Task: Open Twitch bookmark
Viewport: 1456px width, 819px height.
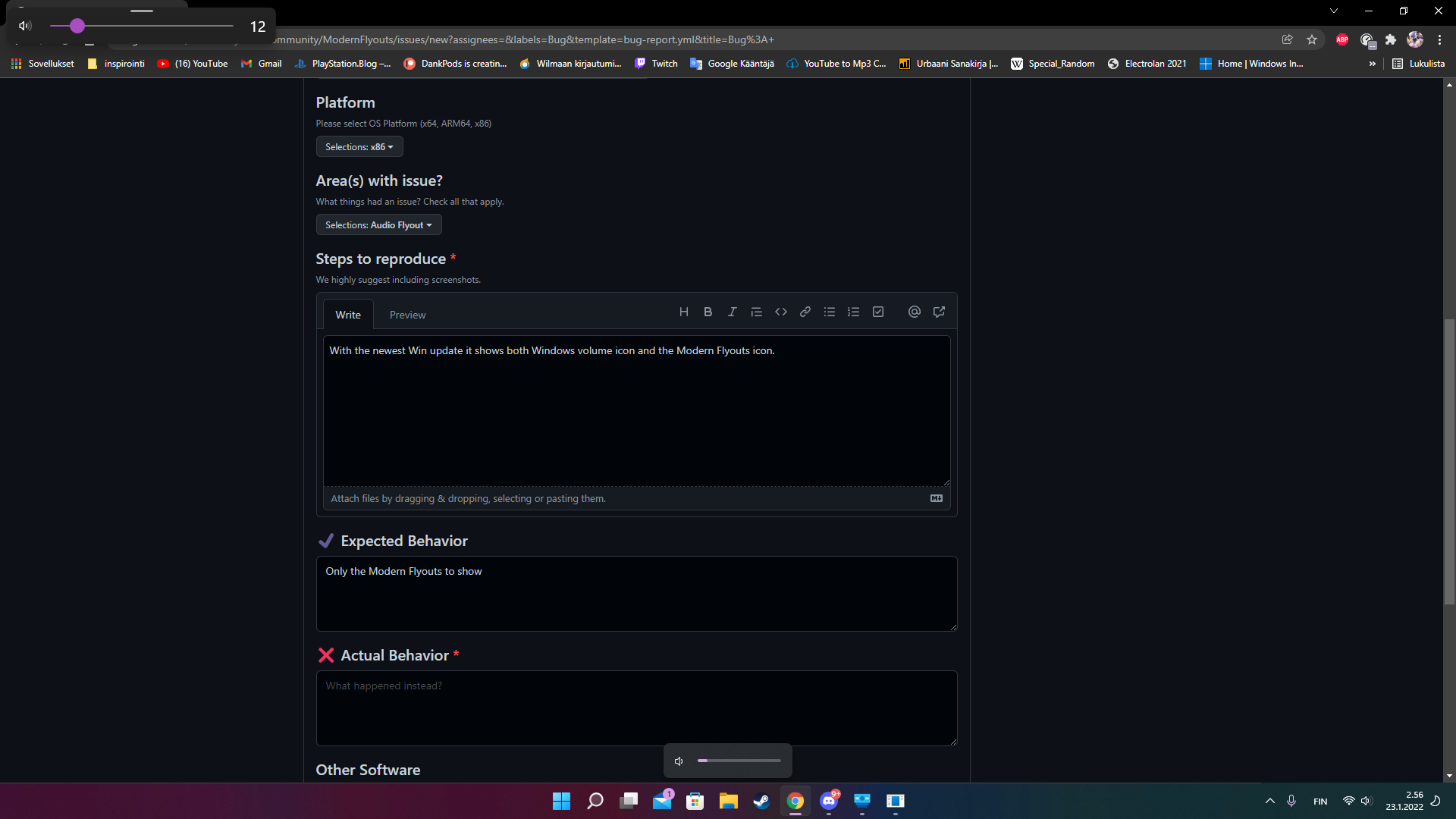Action: (x=657, y=64)
